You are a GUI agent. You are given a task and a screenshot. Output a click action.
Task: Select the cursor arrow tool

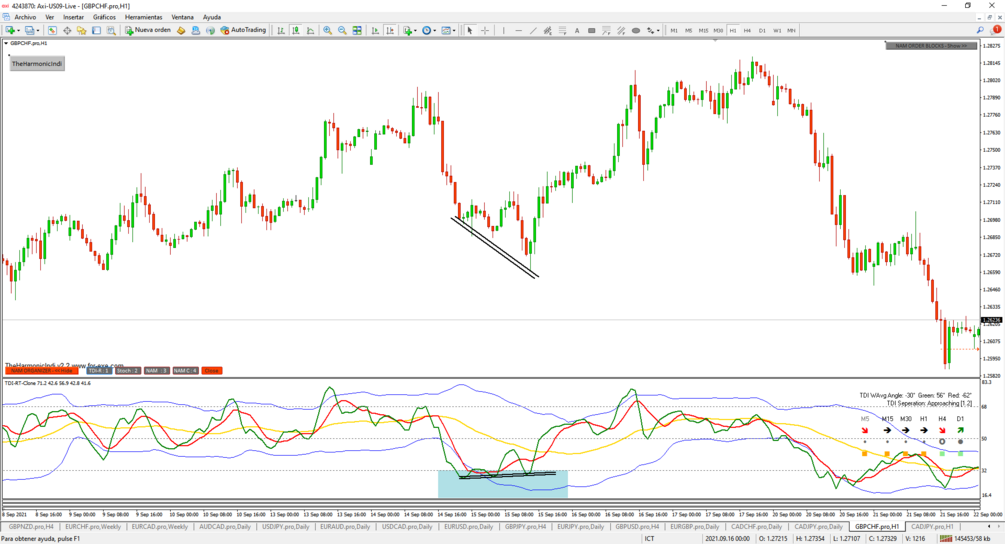[x=470, y=30]
